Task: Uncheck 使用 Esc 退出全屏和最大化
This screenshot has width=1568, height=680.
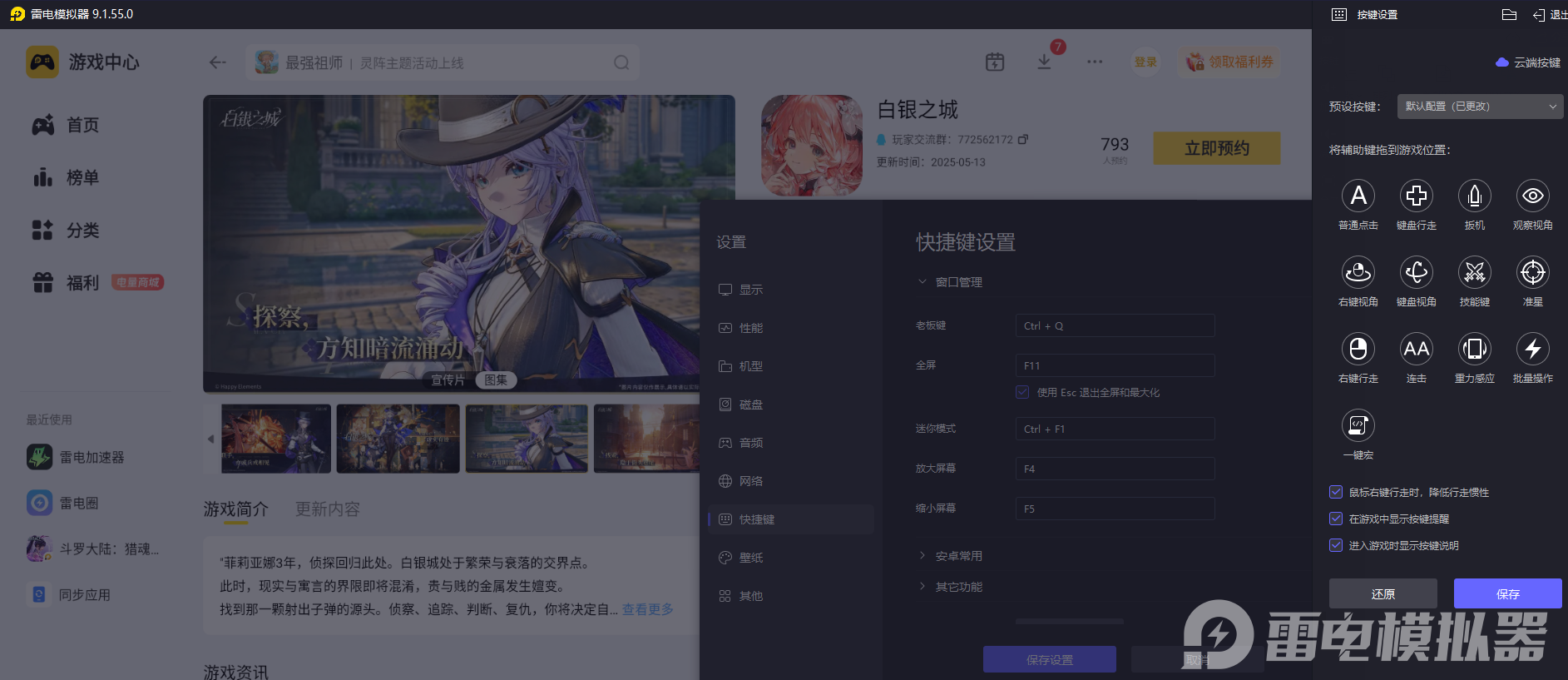Action: [x=1022, y=392]
